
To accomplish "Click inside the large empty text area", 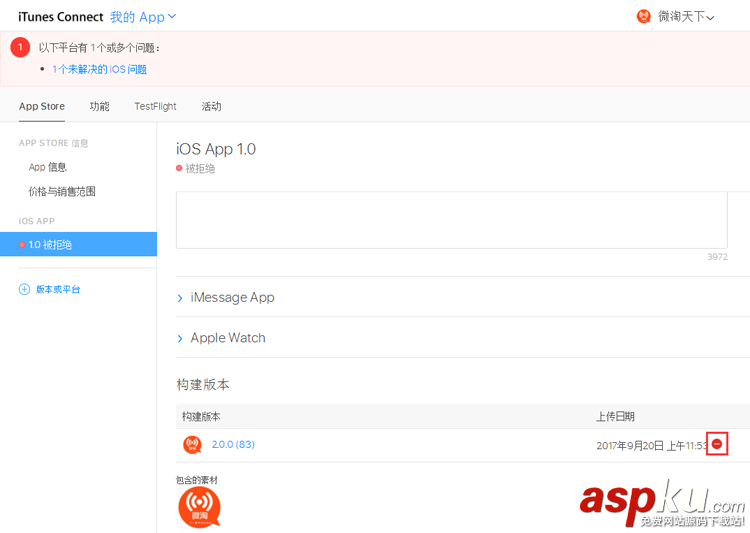I will (452, 220).
